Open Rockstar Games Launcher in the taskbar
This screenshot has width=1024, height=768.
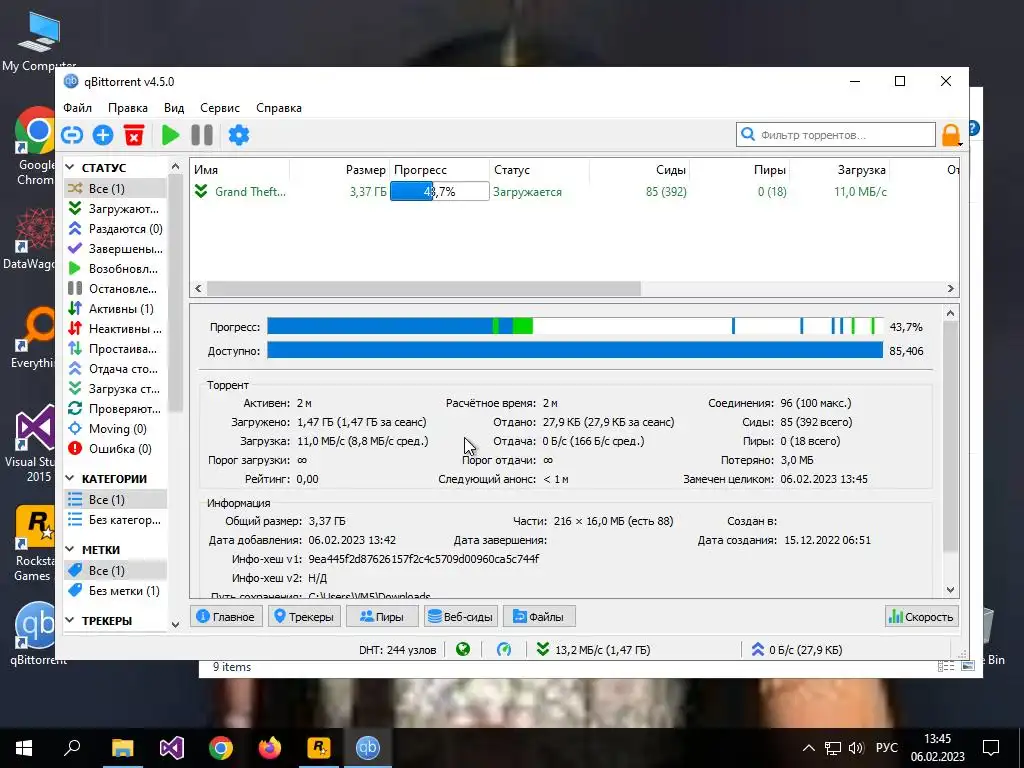(319, 747)
